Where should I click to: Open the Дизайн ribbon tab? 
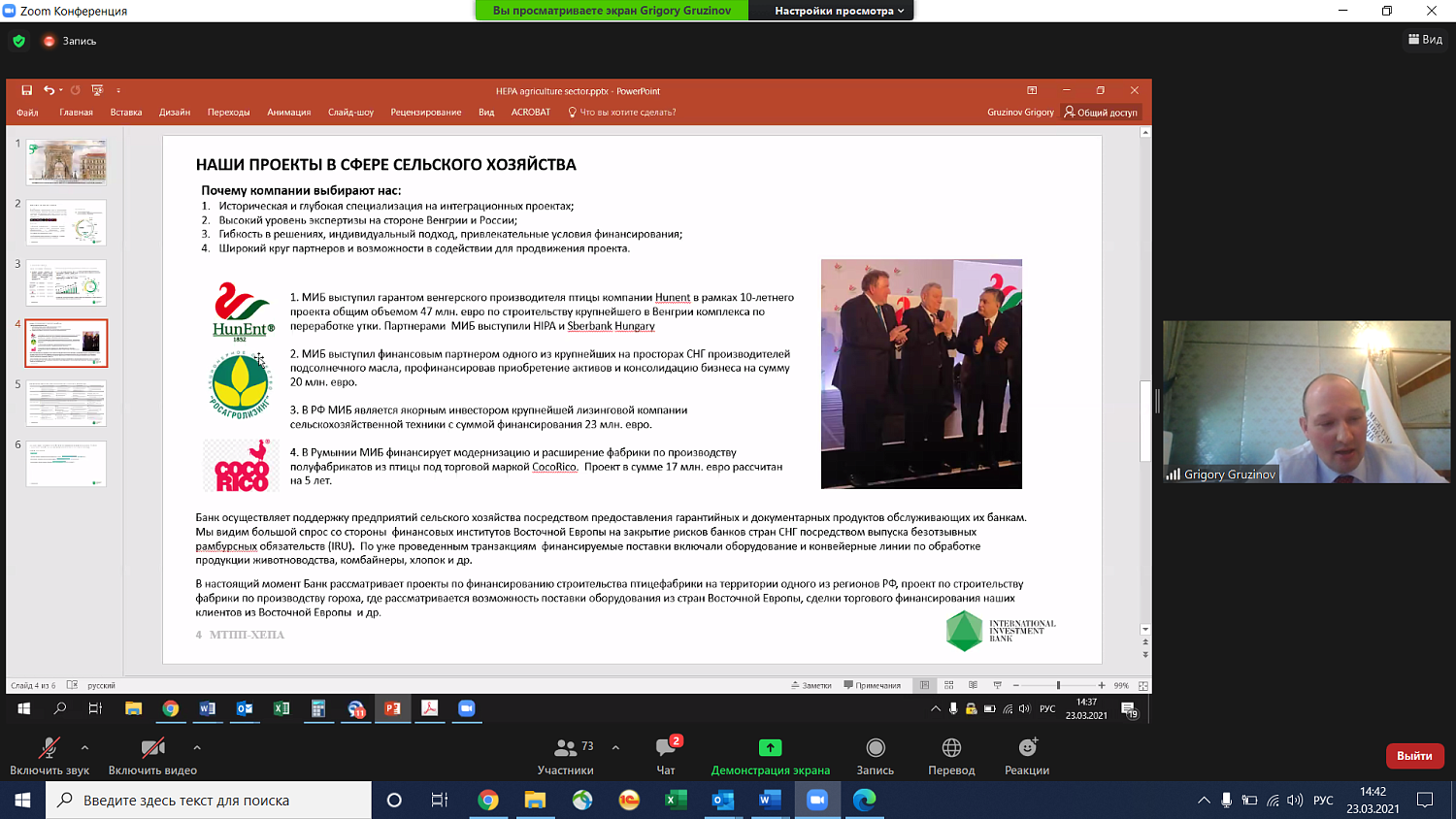pos(175,113)
